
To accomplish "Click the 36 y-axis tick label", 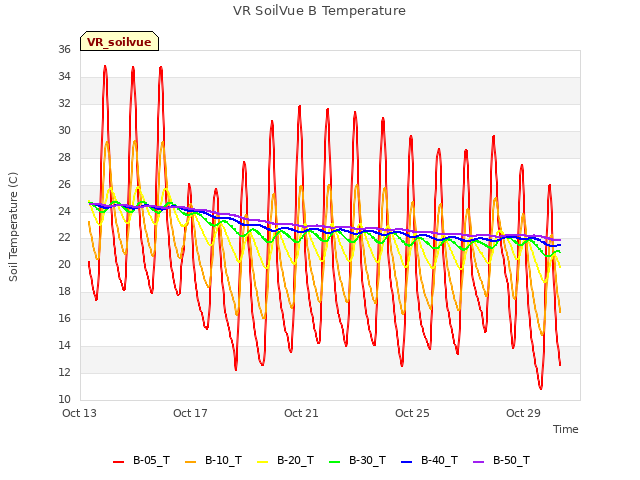I will [x=64, y=50].
